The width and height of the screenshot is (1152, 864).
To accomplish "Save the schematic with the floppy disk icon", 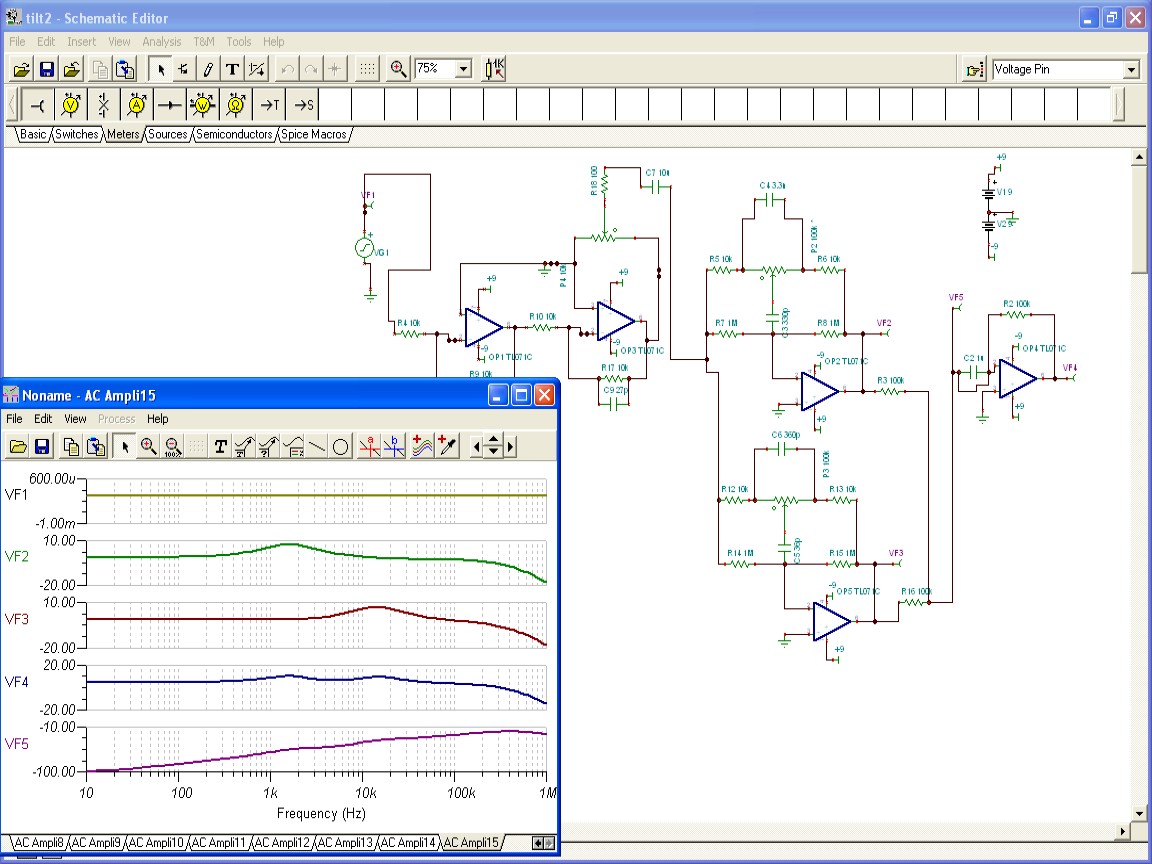I will tap(47, 70).
